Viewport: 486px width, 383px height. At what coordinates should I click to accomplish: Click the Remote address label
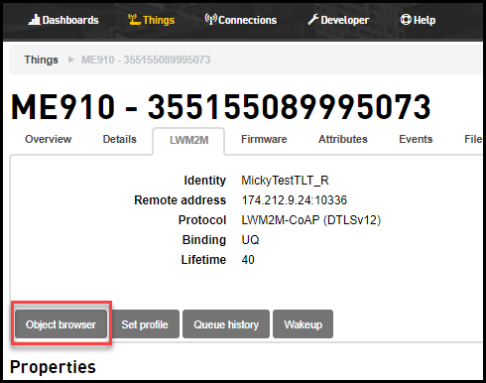[180, 200]
